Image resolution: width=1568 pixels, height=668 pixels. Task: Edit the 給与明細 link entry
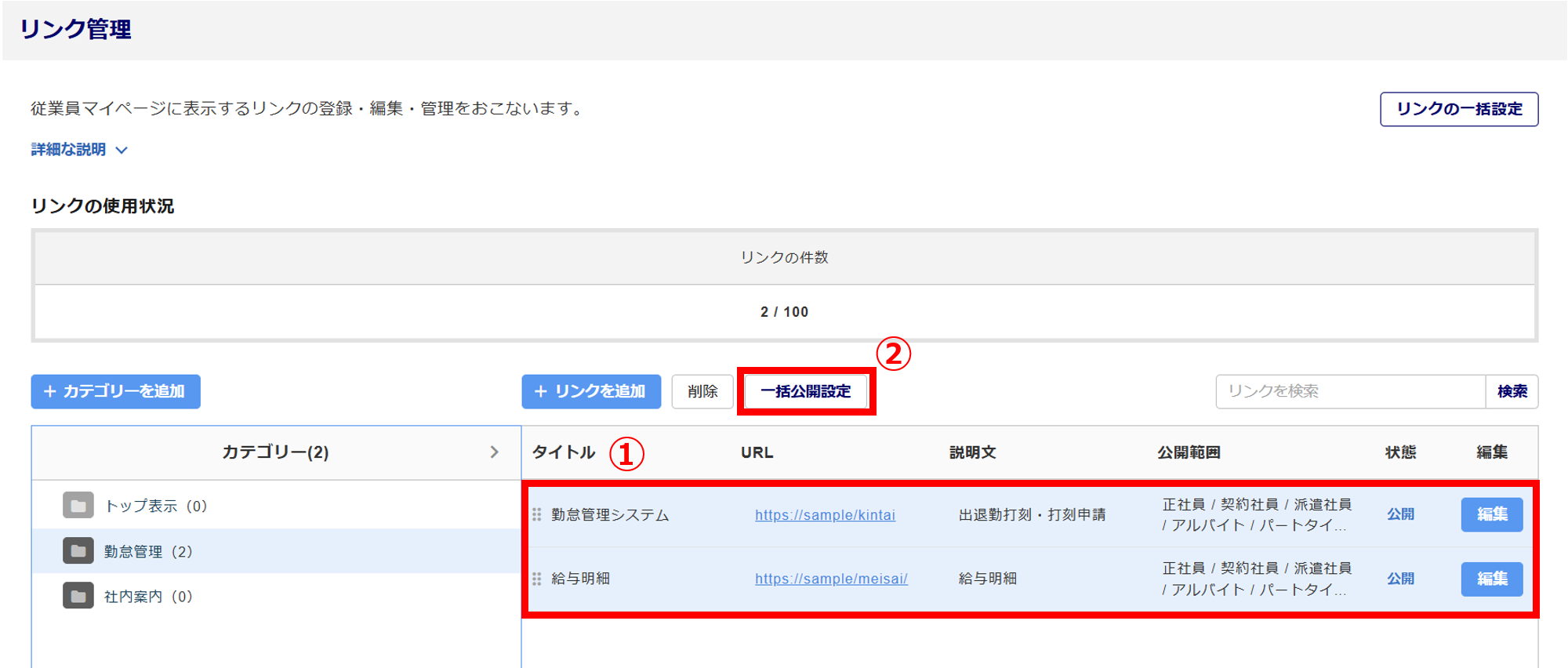click(1491, 579)
